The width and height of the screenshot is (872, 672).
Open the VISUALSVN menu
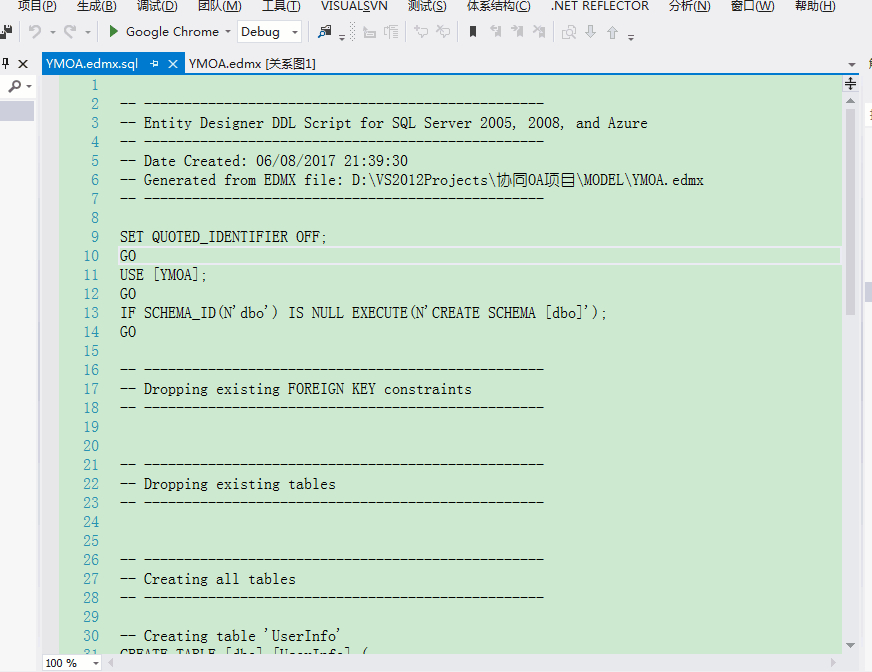(354, 6)
